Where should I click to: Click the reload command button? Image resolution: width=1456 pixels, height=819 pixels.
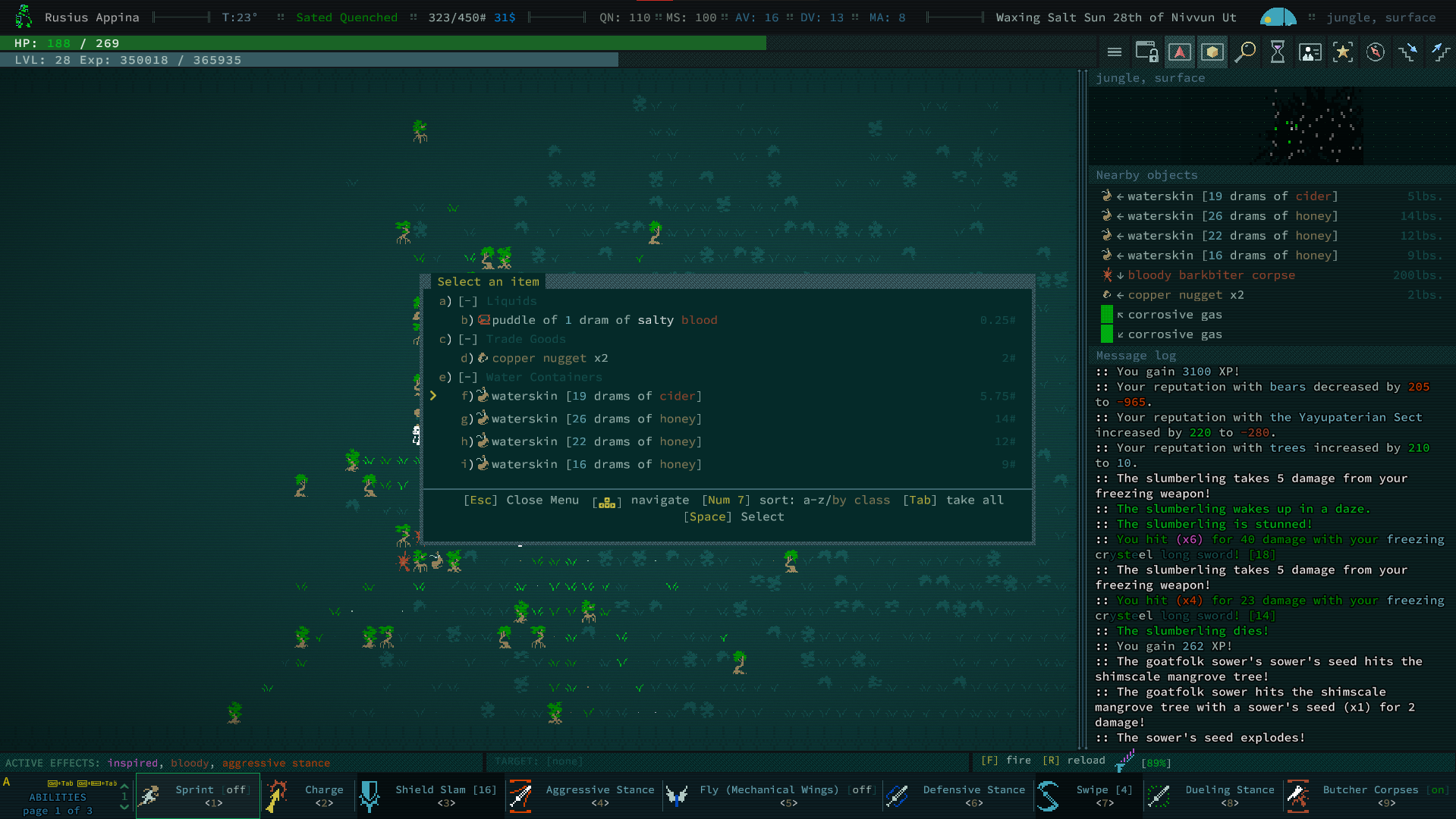pos(1074,760)
